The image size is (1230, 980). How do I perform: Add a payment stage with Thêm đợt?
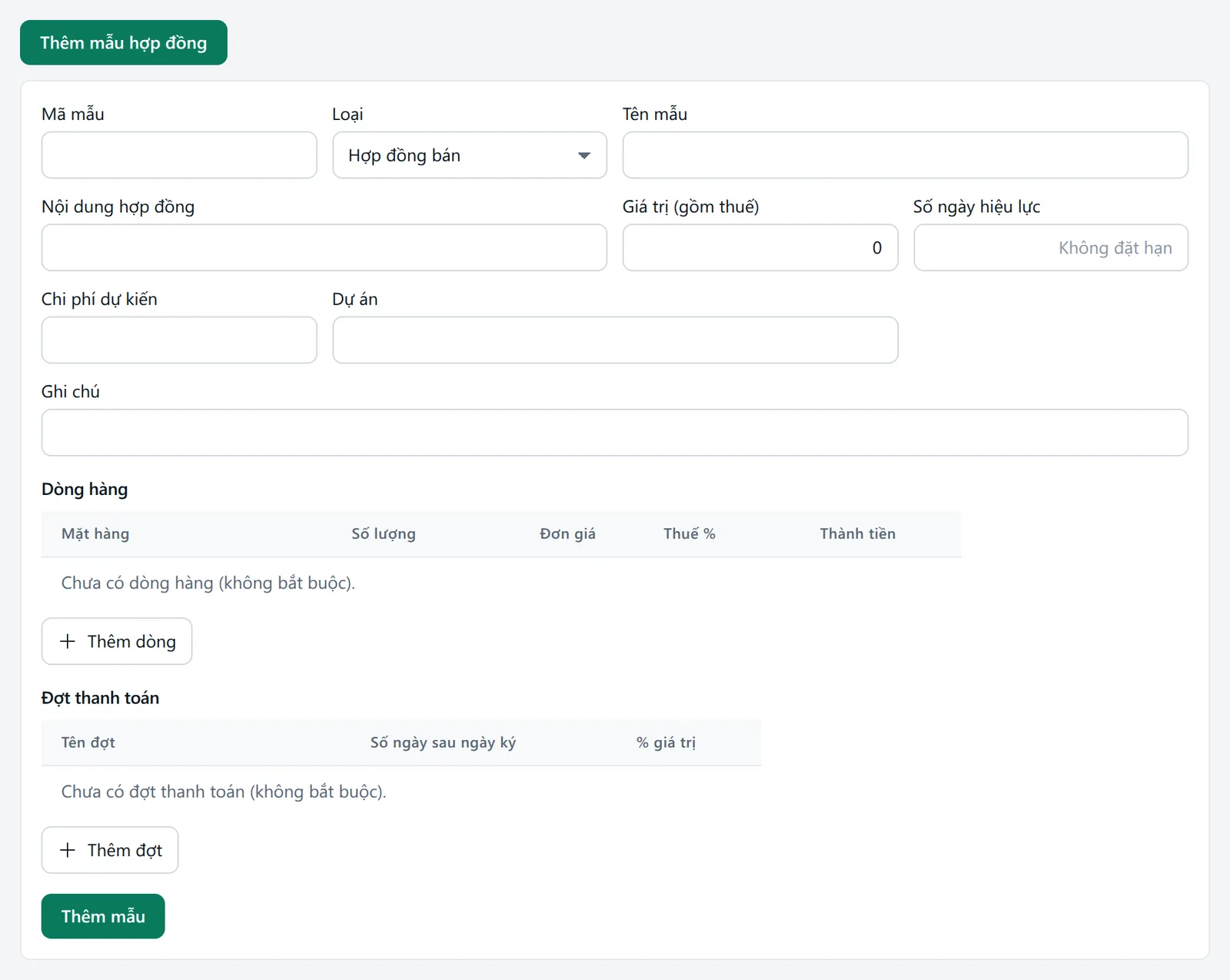click(110, 850)
